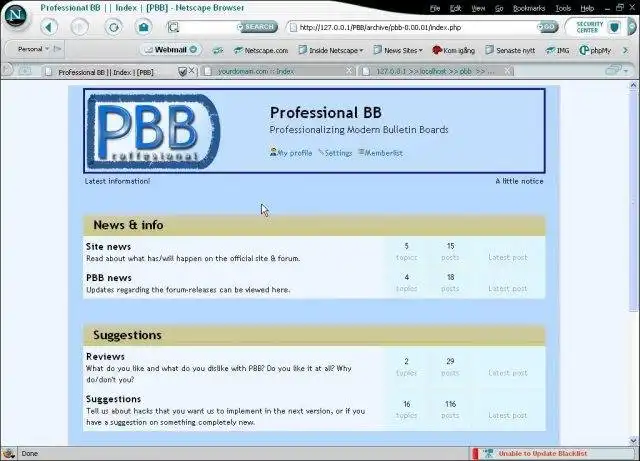Open the PBB news forum
Image resolution: width=640 pixels, height=461 pixels.
109,278
